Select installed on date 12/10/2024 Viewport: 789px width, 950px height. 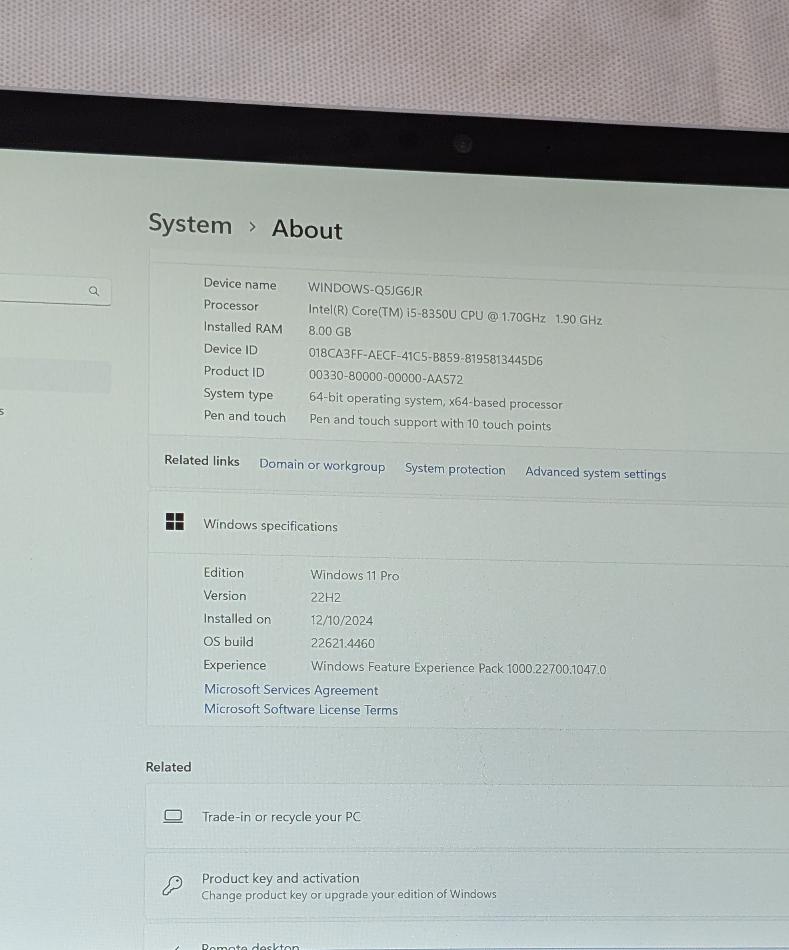(342, 620)
